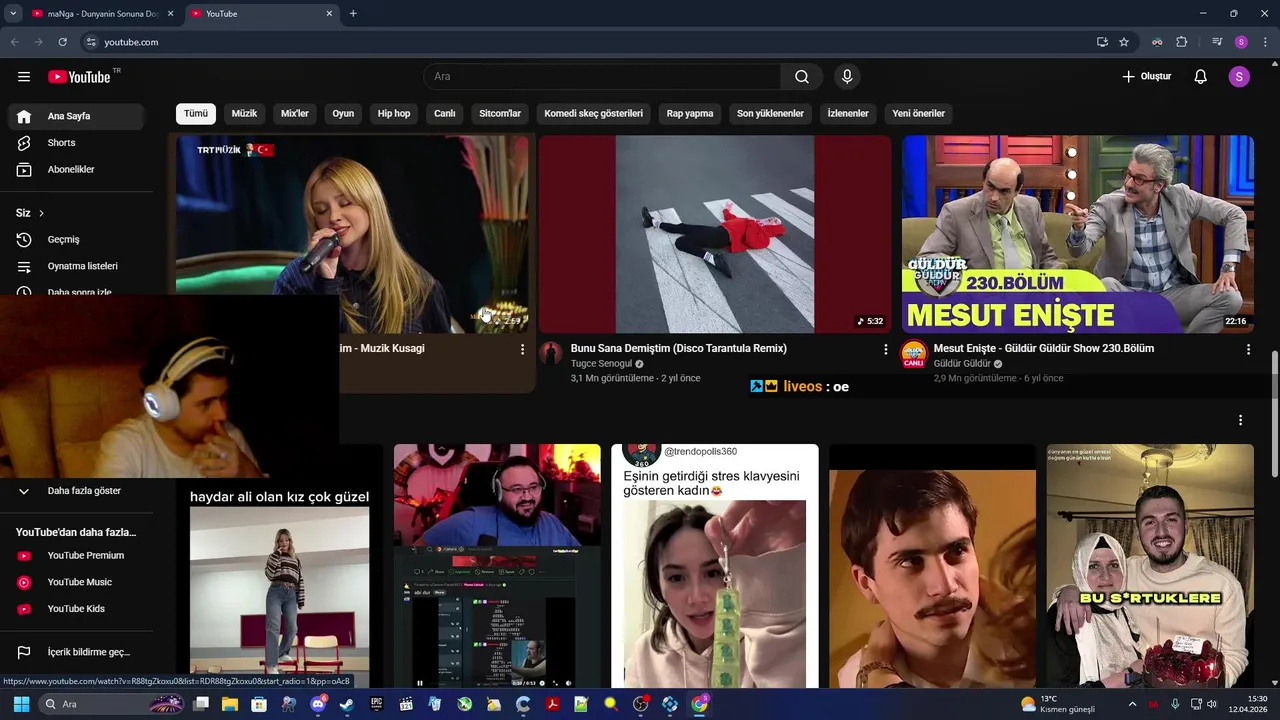Bookmark this page with star icon
The height and width of the screenshot is (720, 1280).
(x=1124, y=42)
